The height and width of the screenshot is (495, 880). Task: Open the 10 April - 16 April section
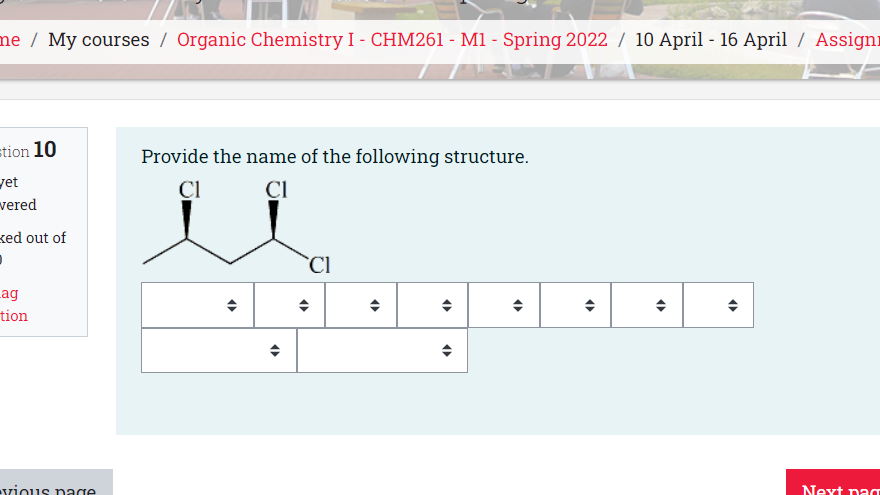tap(711, 40)
